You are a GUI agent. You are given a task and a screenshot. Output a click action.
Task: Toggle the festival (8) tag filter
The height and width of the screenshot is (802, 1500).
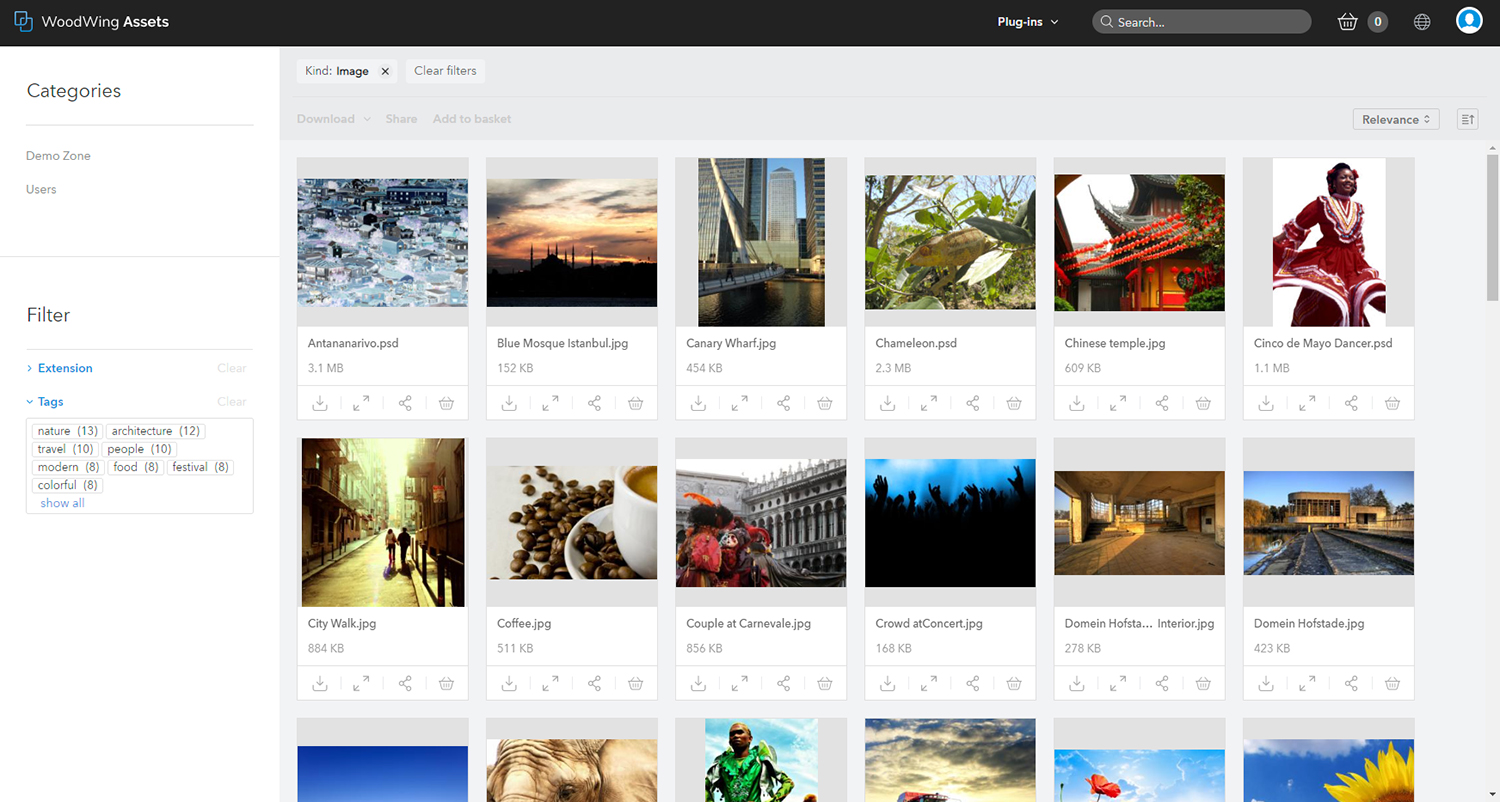[200, 467]
